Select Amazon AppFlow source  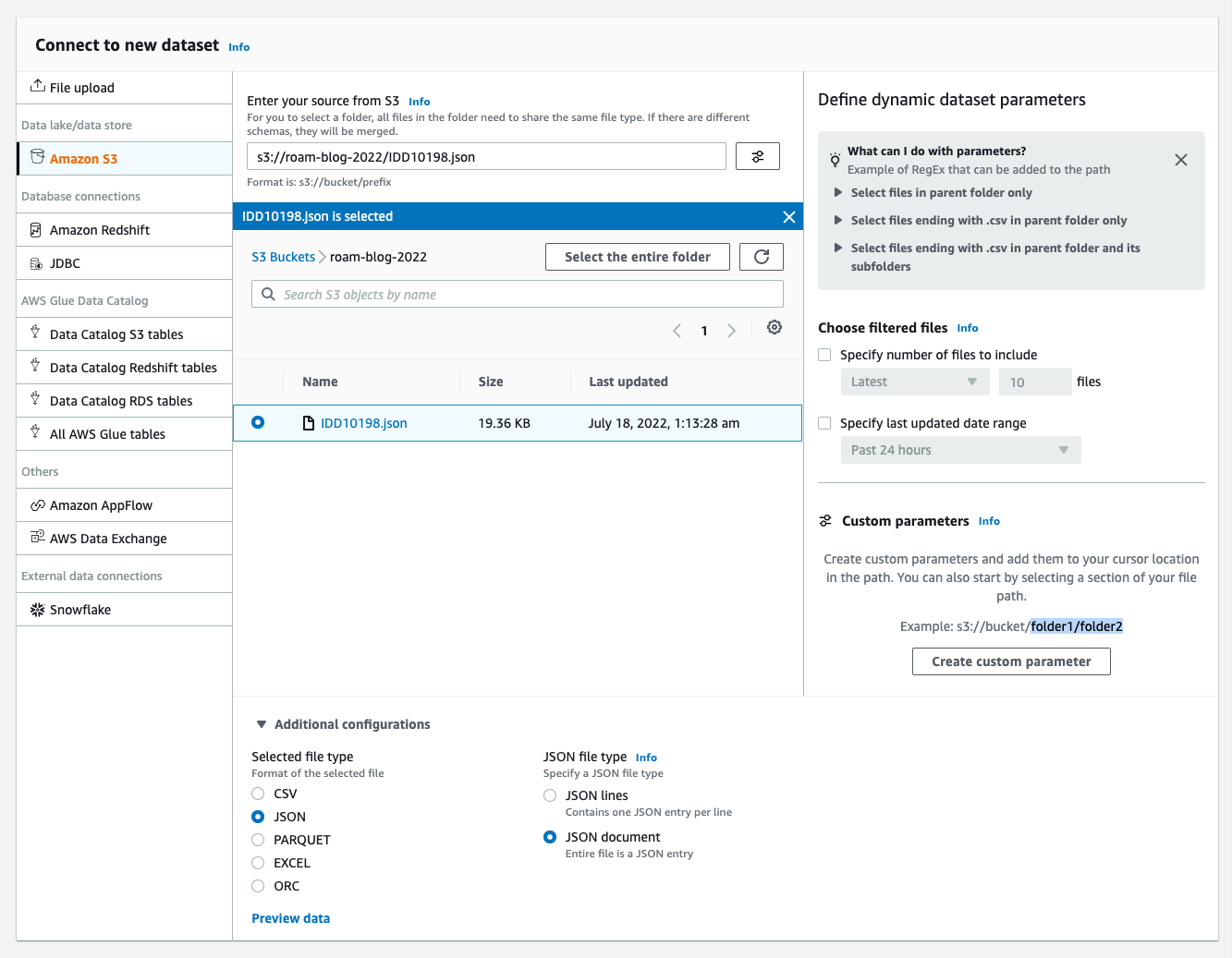[x=125, y=505]
